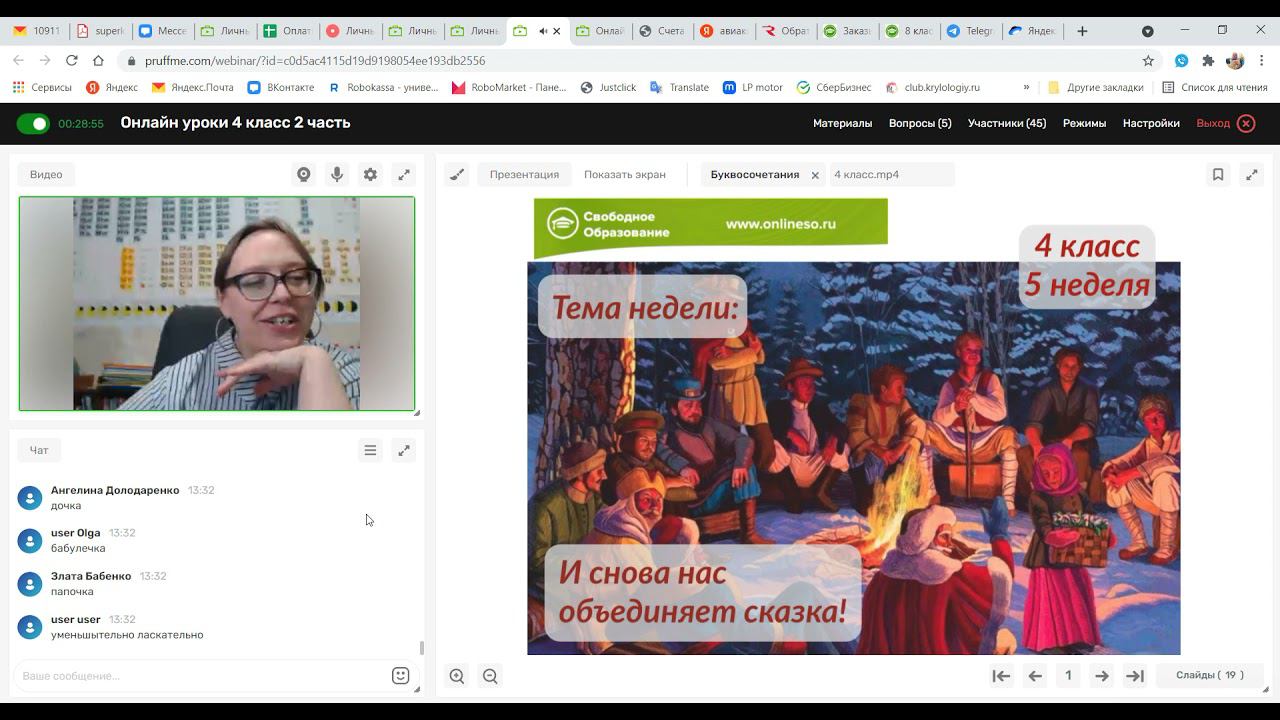Open the tab search dropdown arrow

pyautogui.click(x=1148, y=31)
